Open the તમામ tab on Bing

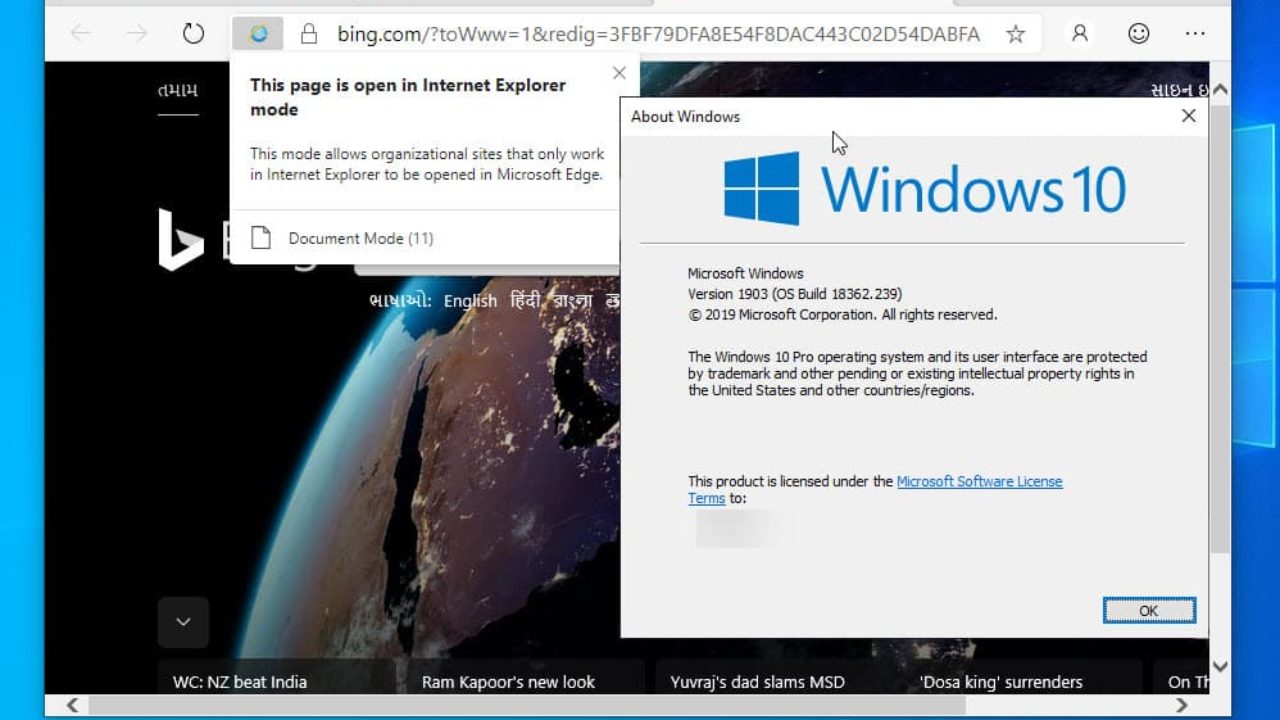coord(178,91)
